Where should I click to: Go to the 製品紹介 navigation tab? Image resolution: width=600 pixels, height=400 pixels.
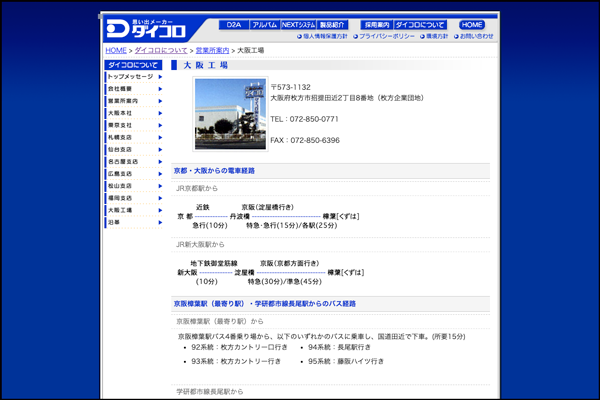coord(332,23)
